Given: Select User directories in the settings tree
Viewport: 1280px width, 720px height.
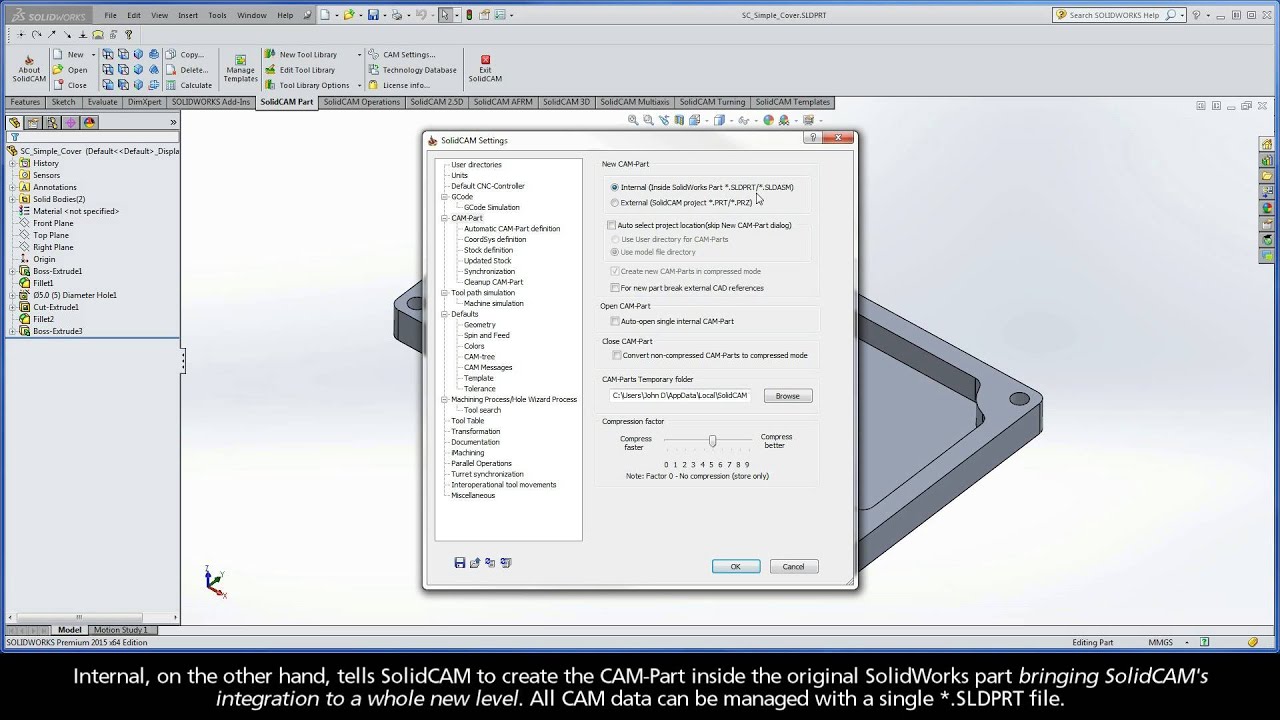Looking at the screenshot, I should [x=476, y=165].
